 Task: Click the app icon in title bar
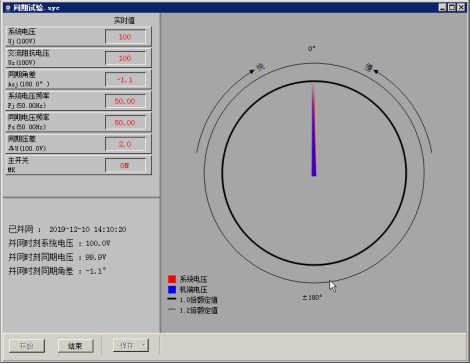(8, 8)
